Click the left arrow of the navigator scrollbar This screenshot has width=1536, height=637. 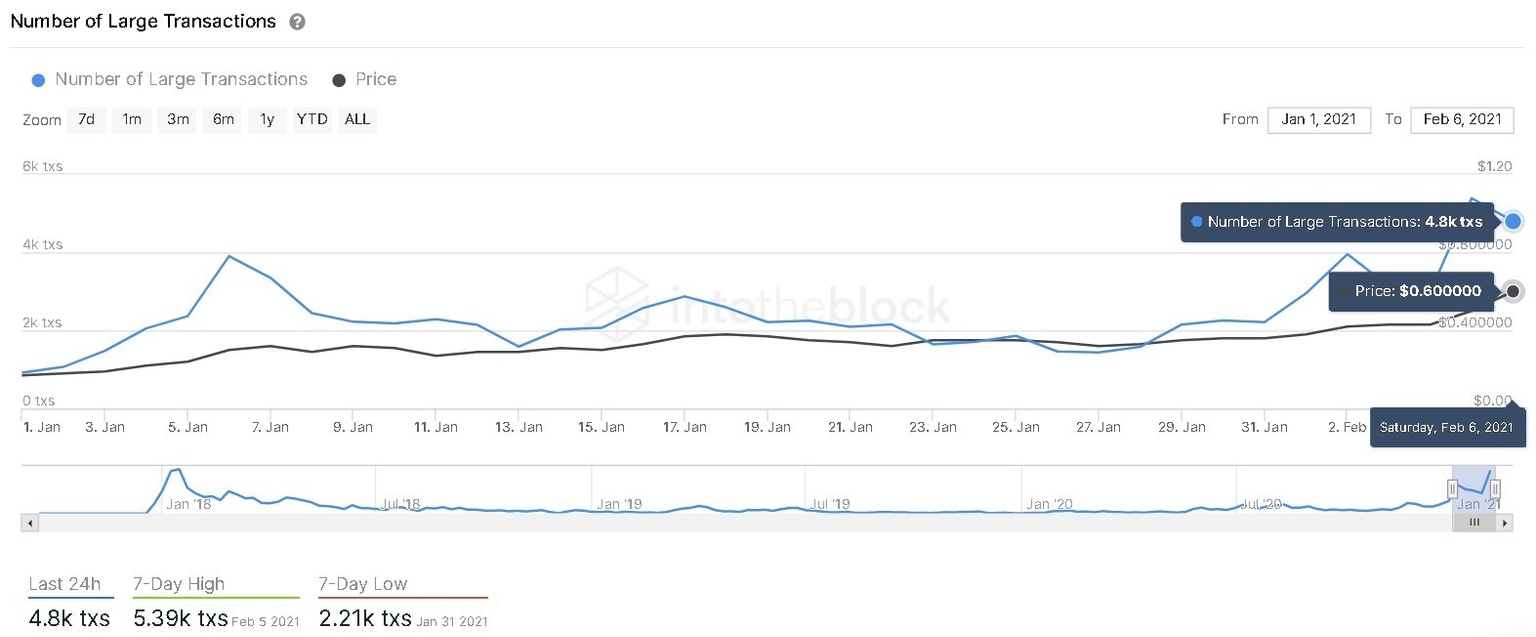click(x=29, y=522)
